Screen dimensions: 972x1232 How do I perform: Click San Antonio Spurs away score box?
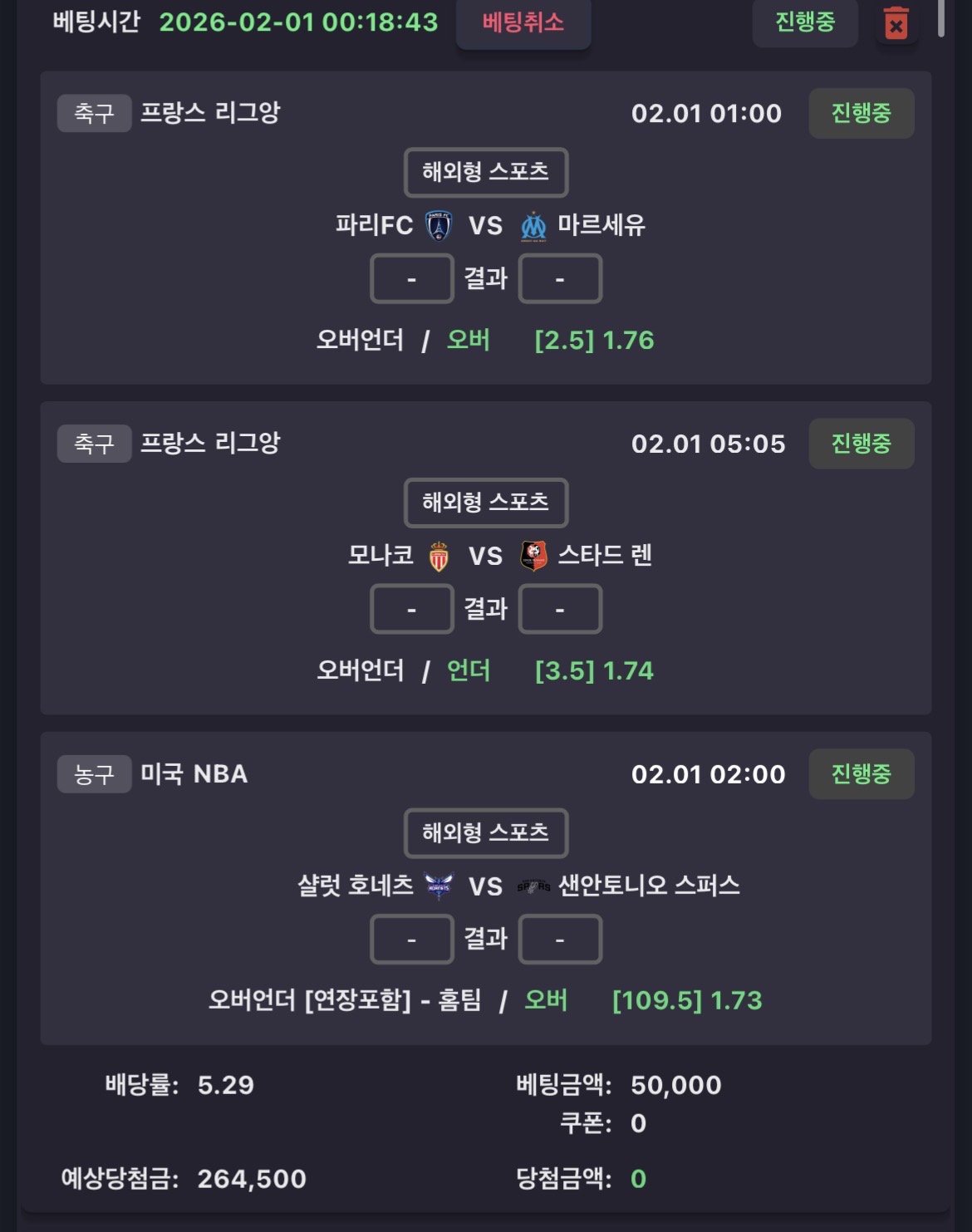(x=560, y=939)
